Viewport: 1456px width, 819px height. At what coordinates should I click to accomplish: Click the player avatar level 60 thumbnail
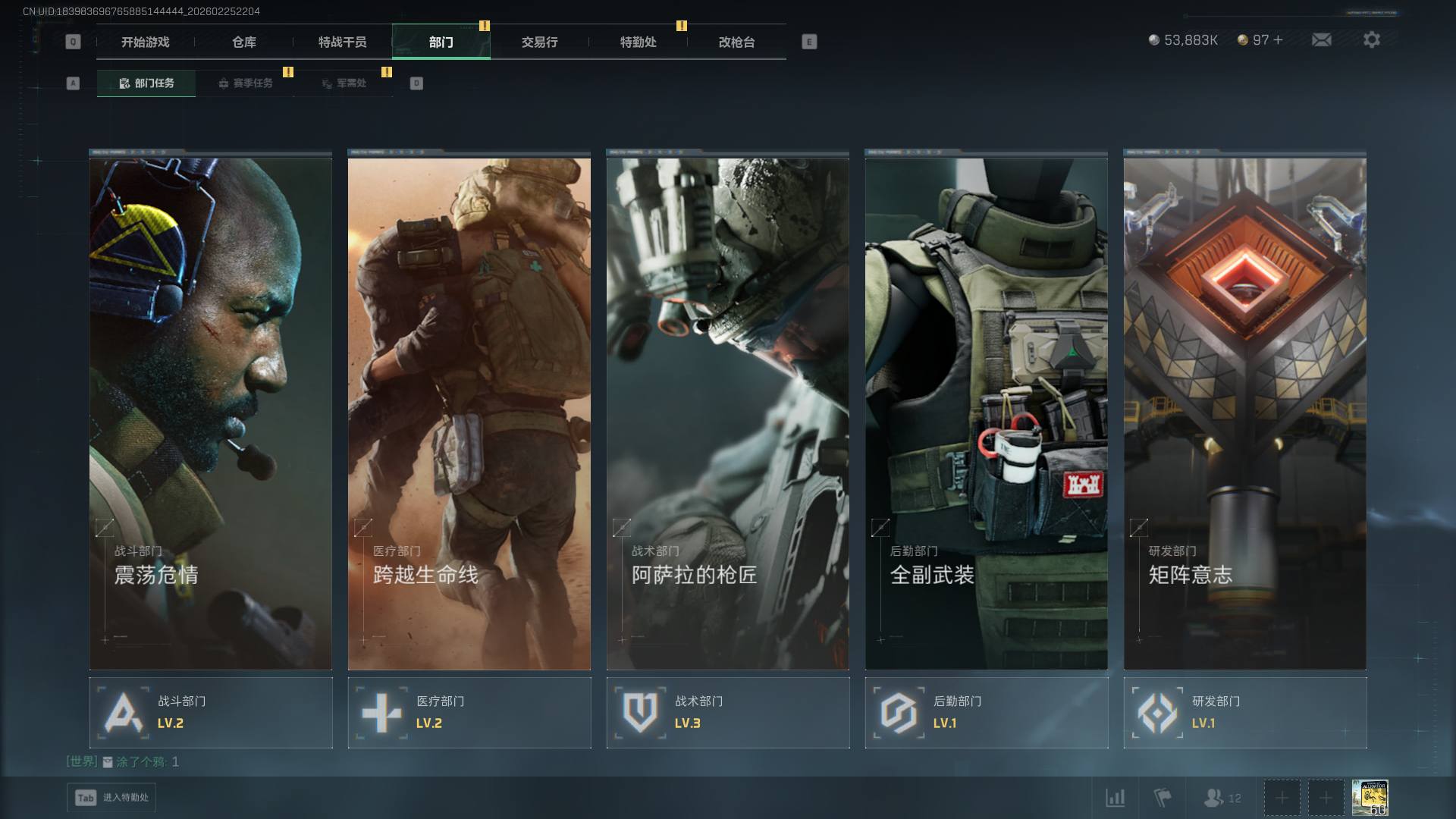coord(1370,798)
